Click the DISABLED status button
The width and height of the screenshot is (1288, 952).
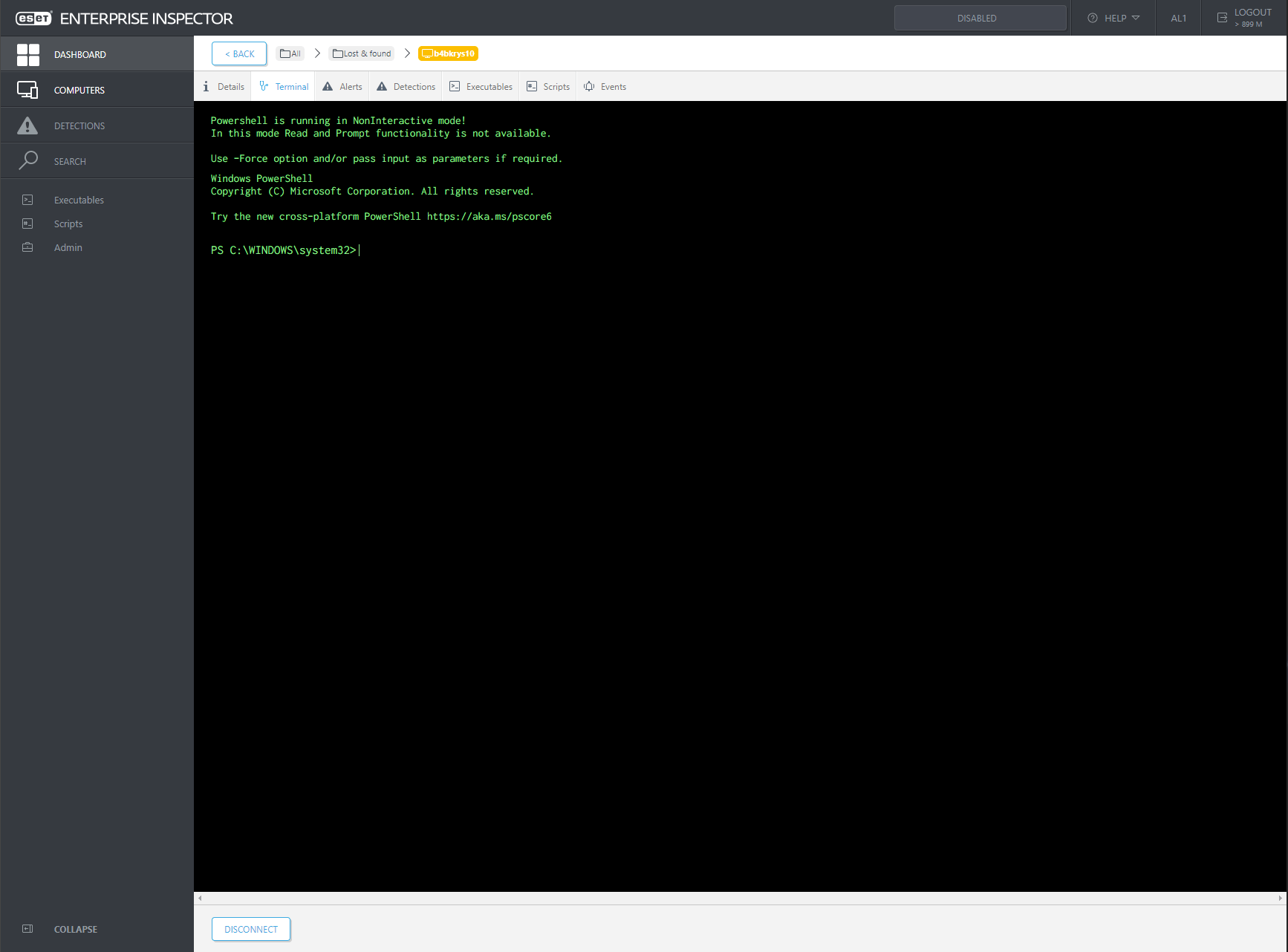click(x=980, y=18)
